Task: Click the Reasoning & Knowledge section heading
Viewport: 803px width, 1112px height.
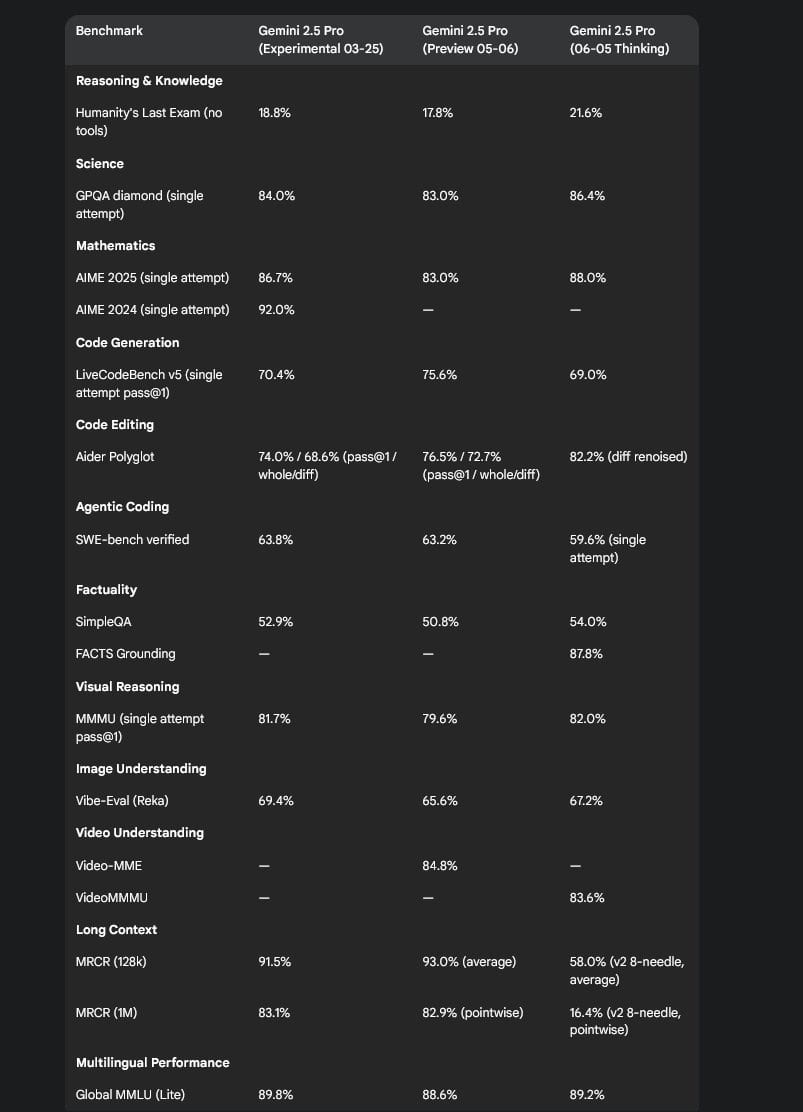Action: pos(149,81)
